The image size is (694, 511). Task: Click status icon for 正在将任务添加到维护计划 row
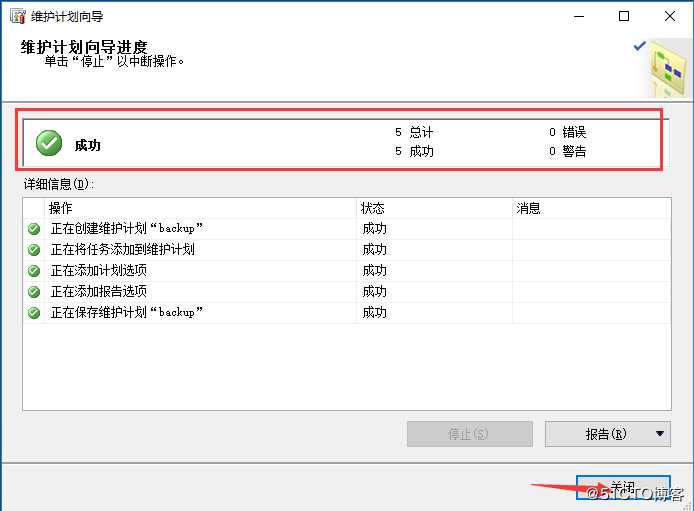point(34,250)
